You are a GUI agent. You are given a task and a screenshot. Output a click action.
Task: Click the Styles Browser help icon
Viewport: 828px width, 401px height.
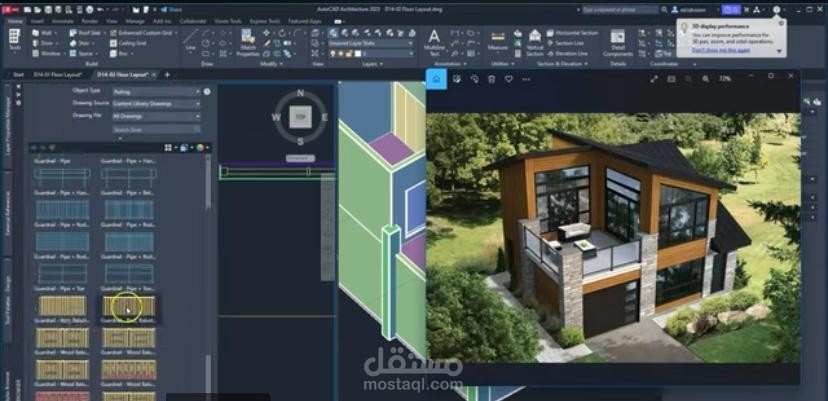pyautogui.click(x=207, y=91)
